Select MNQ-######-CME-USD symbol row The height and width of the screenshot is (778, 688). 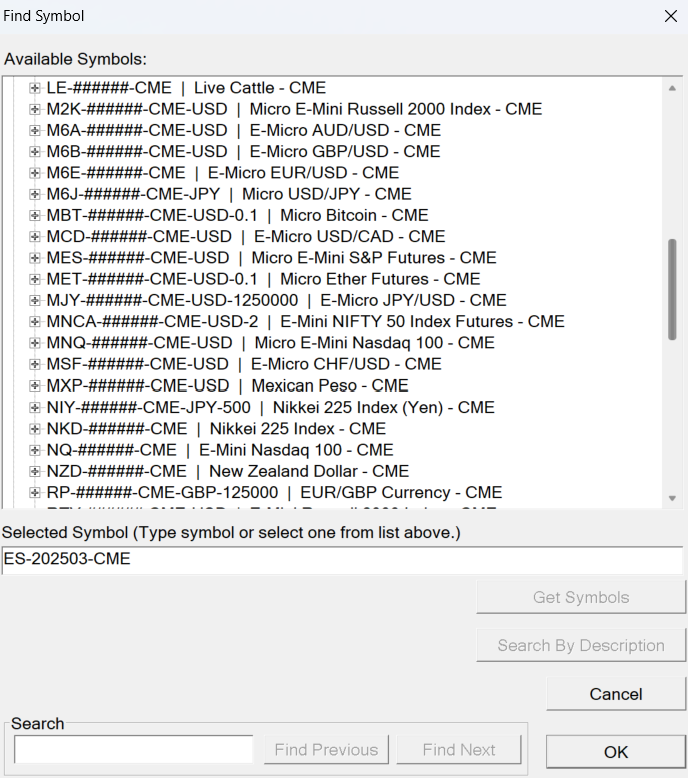[270, 343]
